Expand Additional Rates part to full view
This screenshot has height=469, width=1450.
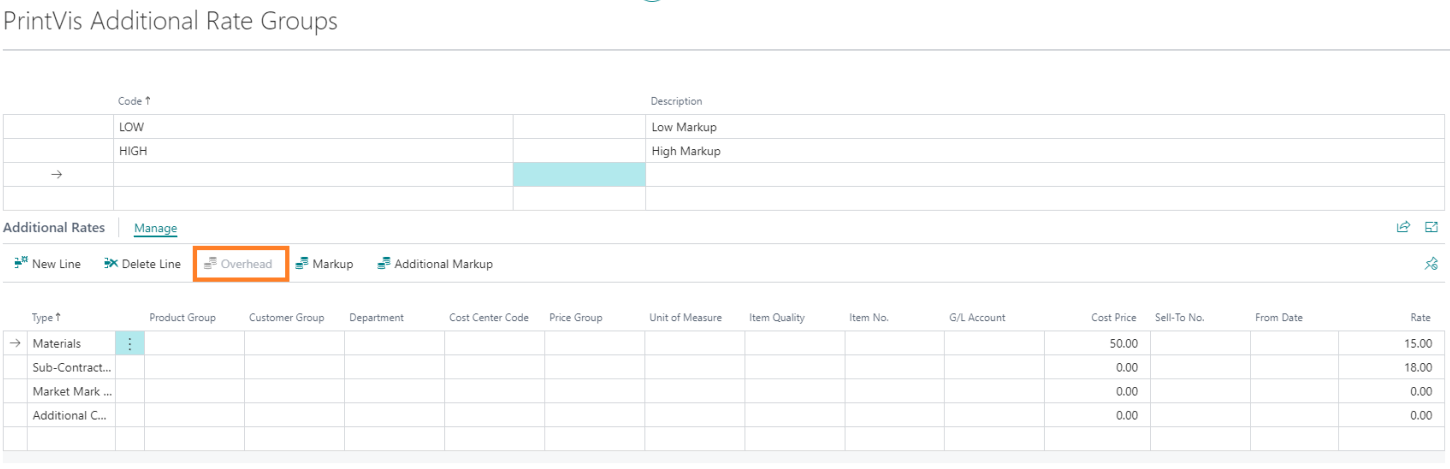tap(1431, 227)
